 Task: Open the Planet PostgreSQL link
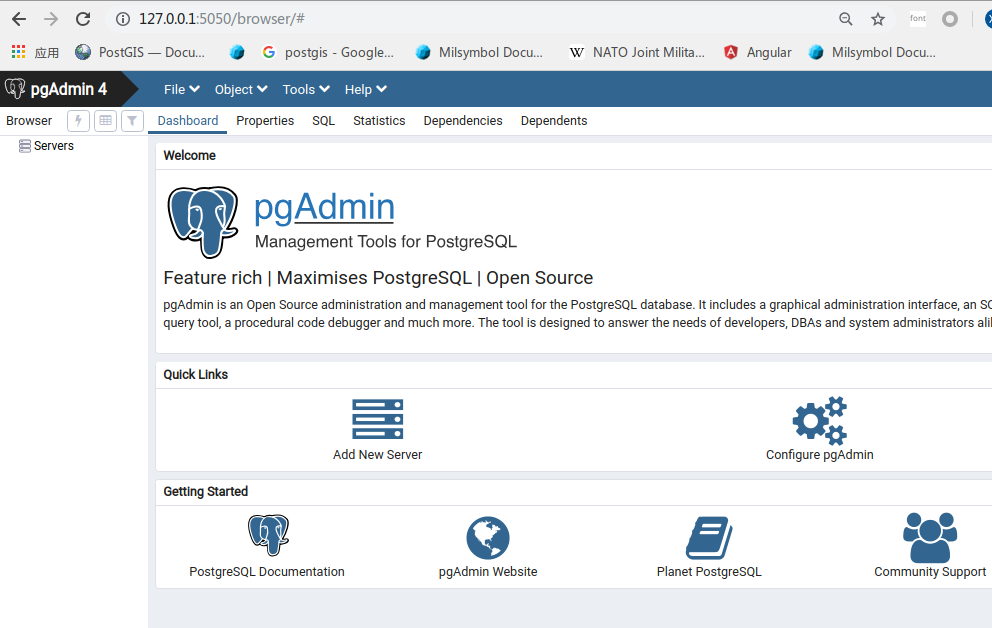(x=709, y=572)
